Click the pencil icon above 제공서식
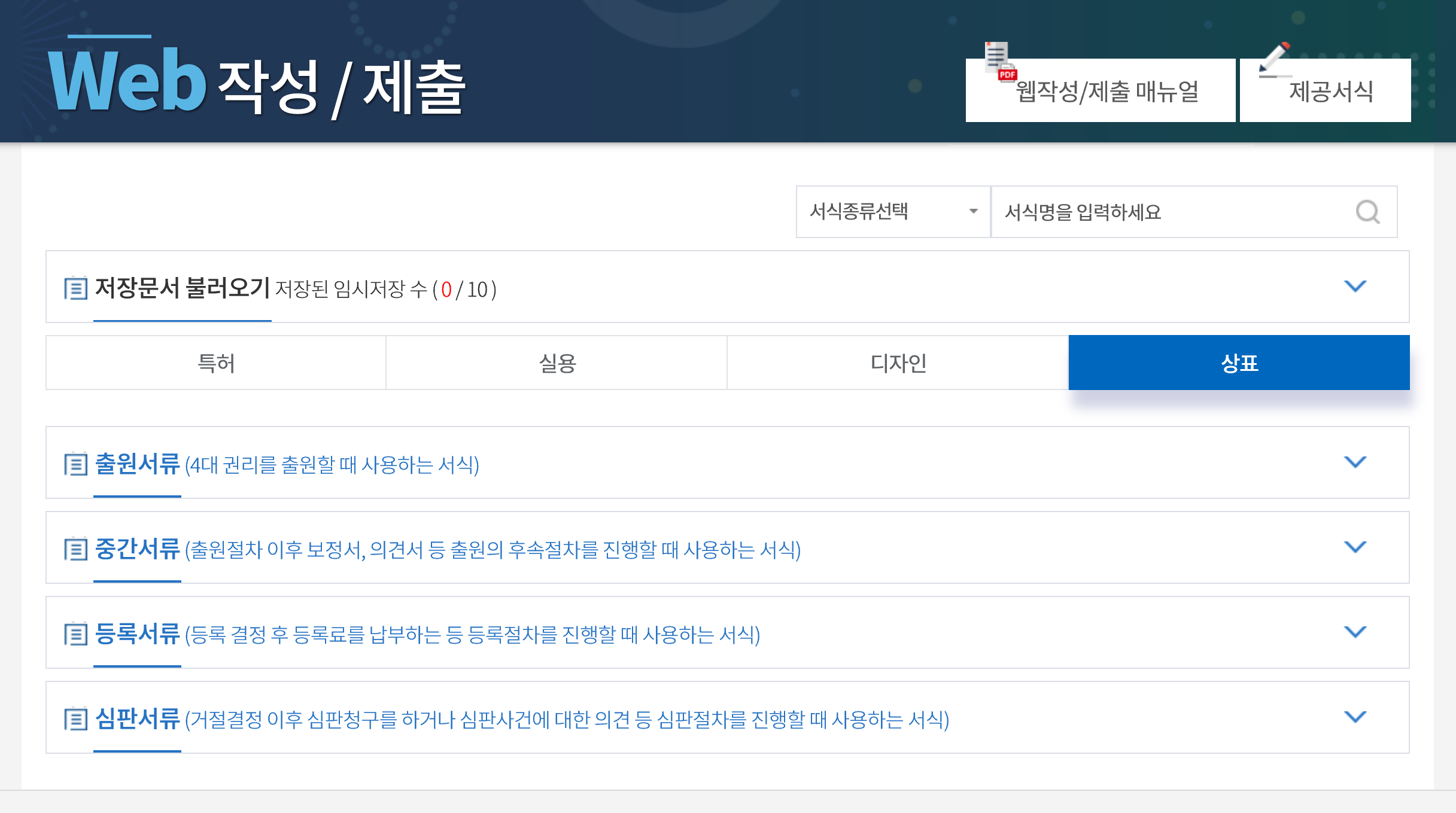This screenshot has width=1456, height=813. [1274, 59]
